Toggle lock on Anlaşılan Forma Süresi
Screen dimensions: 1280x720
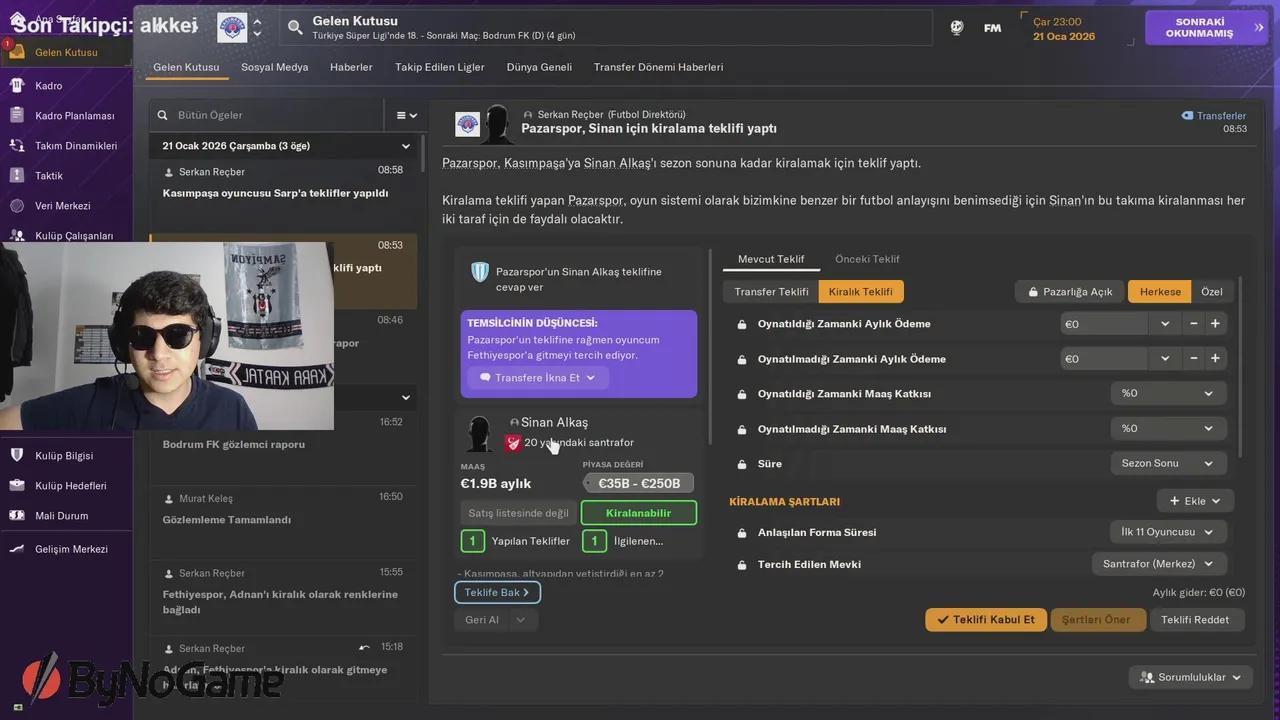tap(742, 533)
